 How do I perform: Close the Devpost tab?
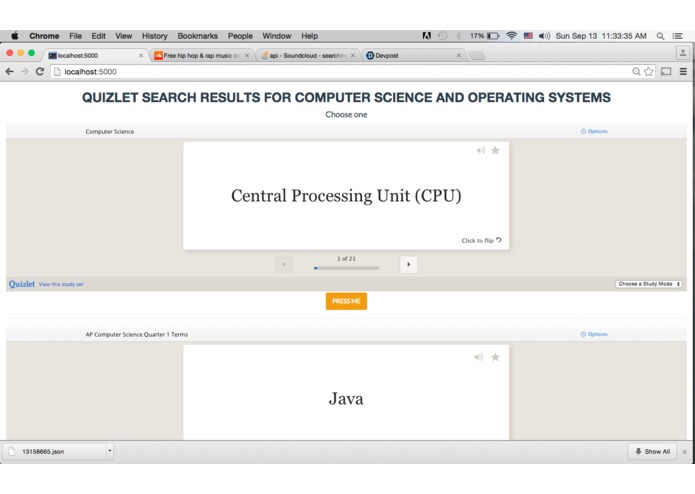pos(459,55)
